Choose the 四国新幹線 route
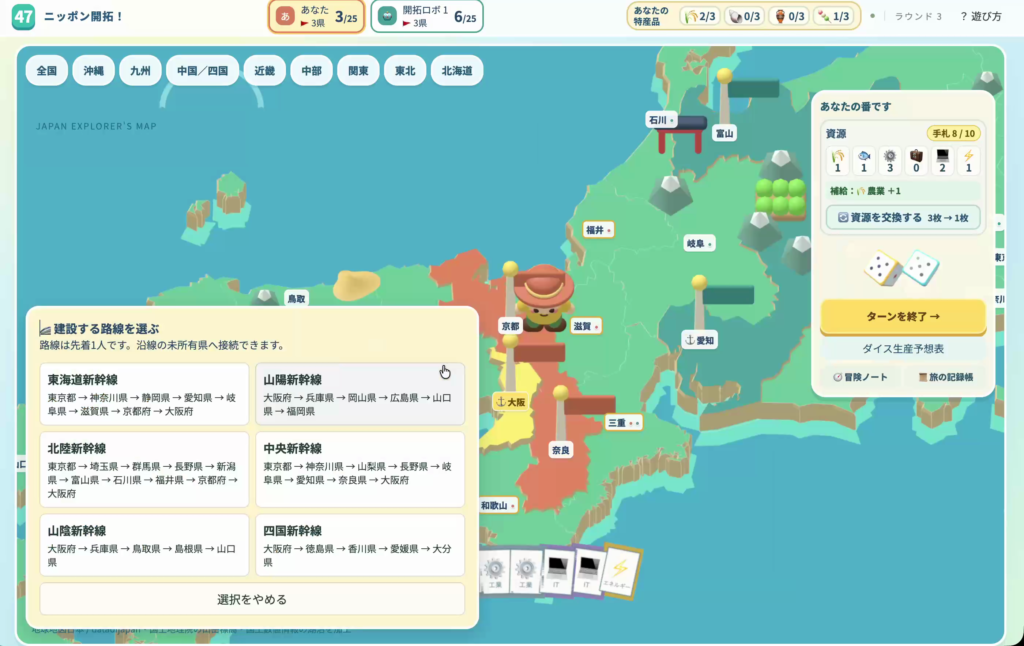The width and height of the screenshot is (1024, 646). tap(360, 545)
